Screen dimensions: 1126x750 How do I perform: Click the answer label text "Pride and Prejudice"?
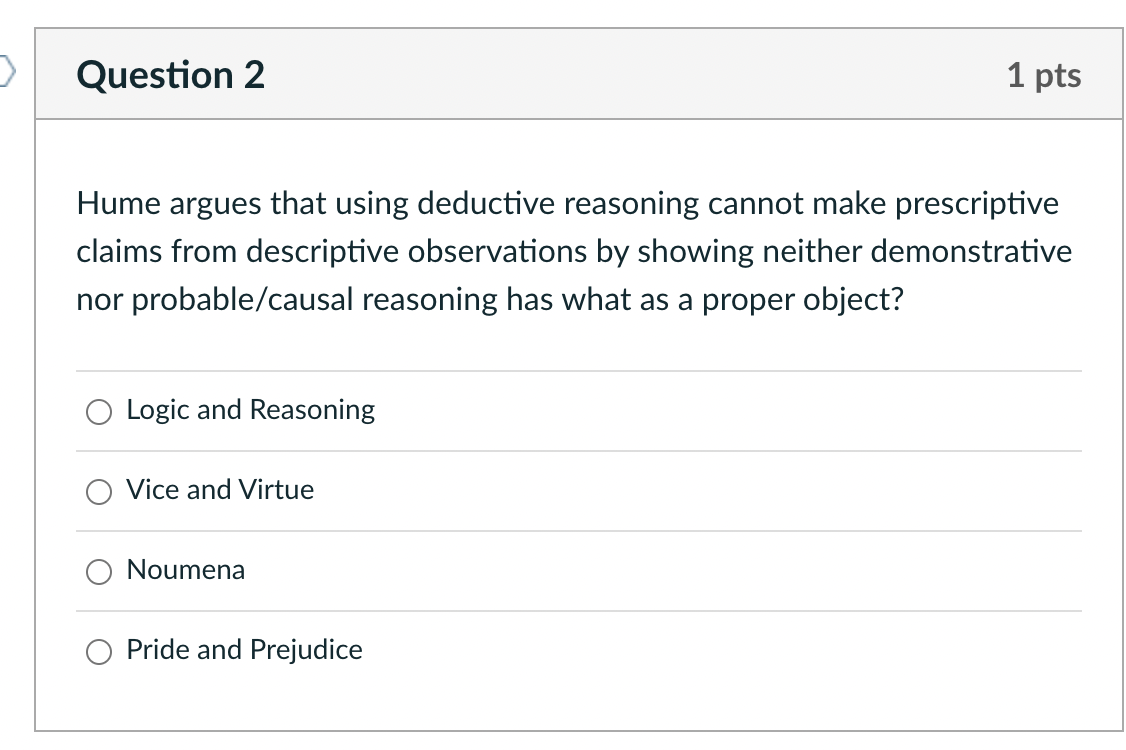[x=244, y=650]
